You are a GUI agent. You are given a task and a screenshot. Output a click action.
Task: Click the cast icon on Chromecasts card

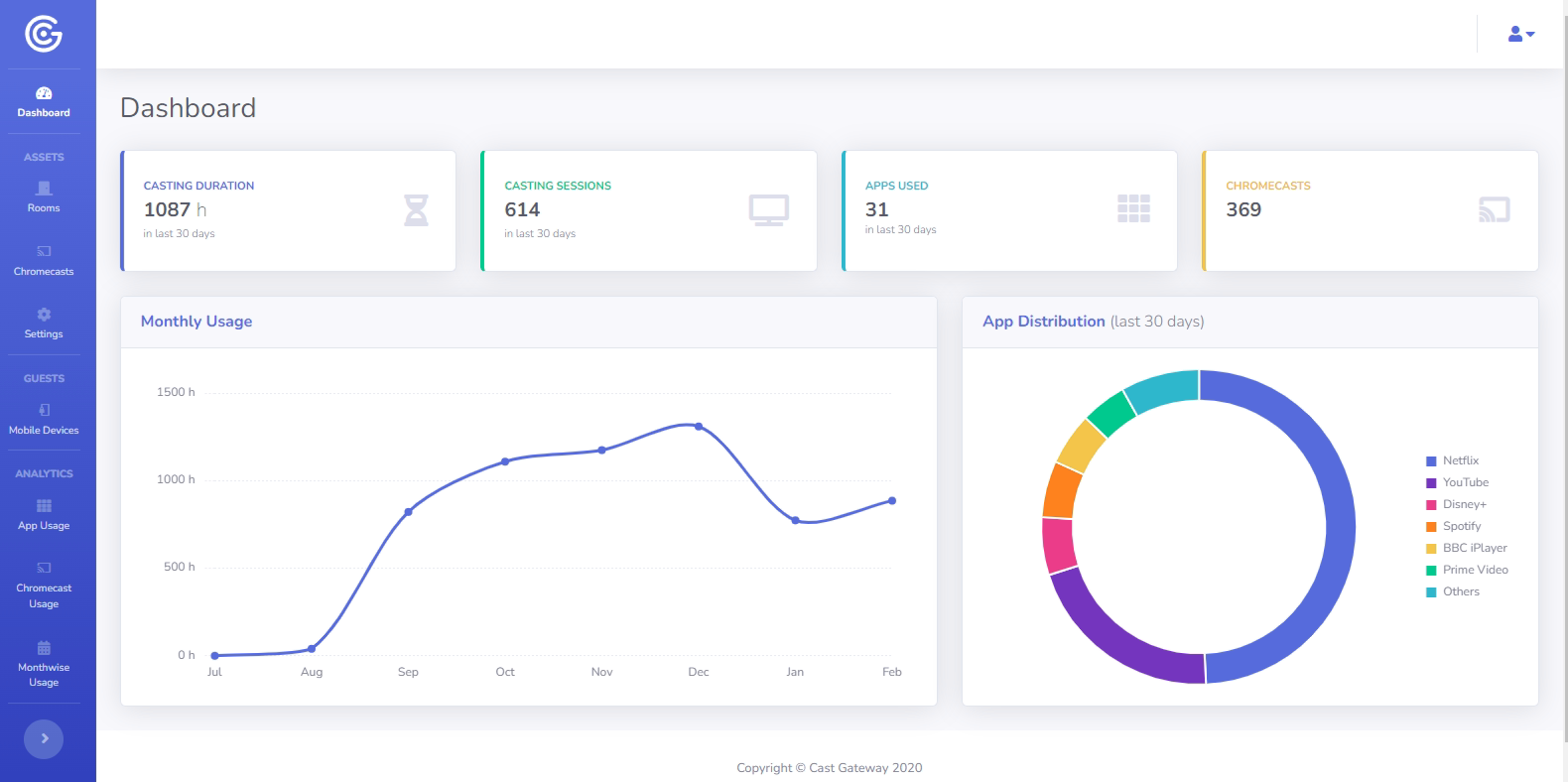[x=1494, y=209]
